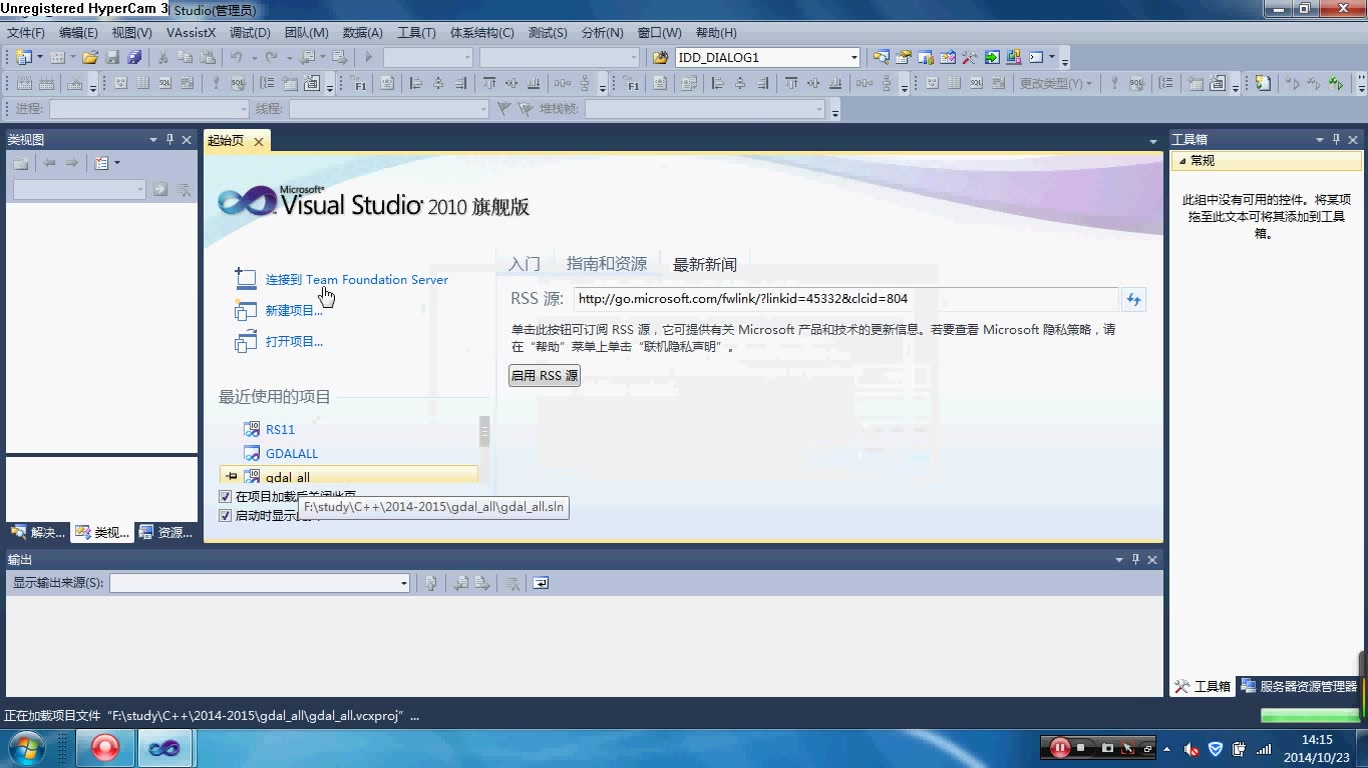
Task: Click the Undo arrow icon
Action: tap(236, 57)
